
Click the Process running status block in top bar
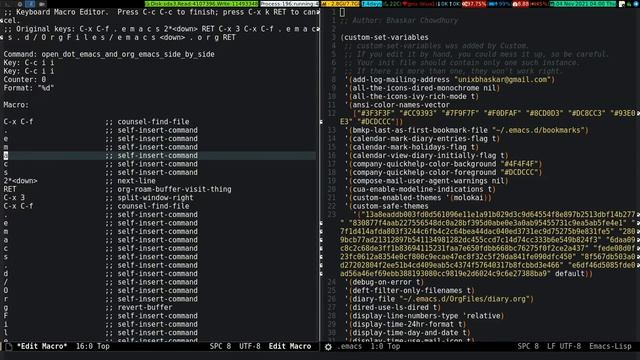289,4
